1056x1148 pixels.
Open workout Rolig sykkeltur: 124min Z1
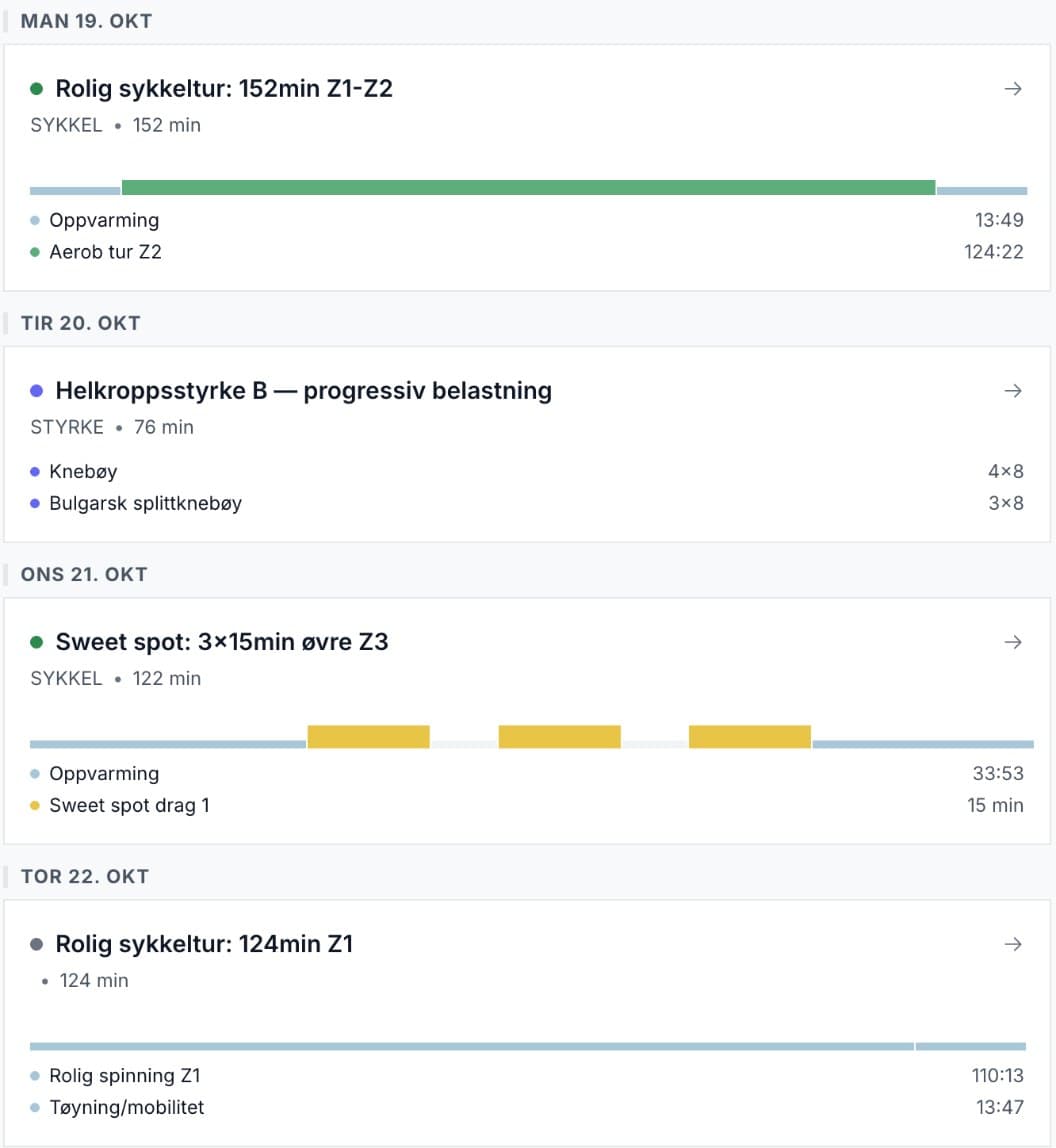click(x=204, y=944)
